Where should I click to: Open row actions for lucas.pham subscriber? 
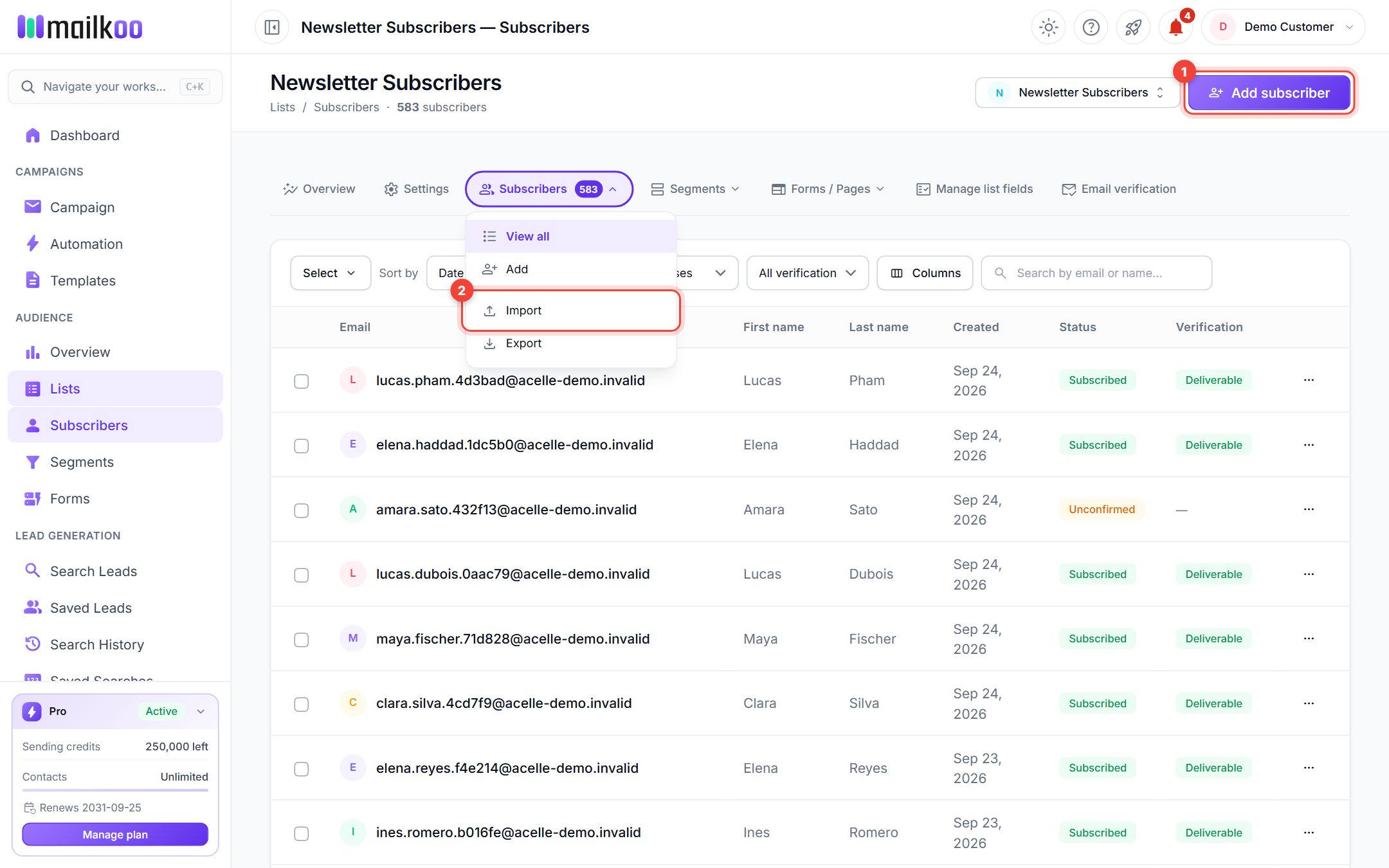point(1309,380)
